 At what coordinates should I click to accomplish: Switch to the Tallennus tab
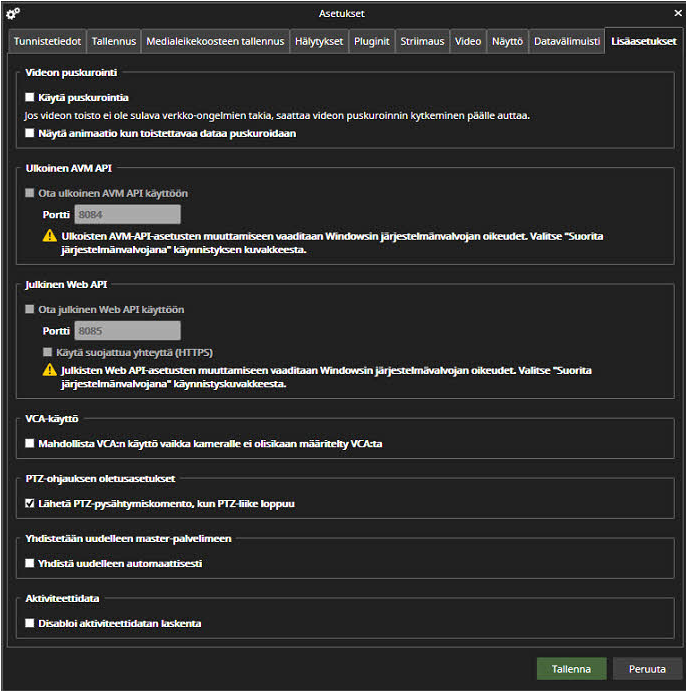click(114, 42)
